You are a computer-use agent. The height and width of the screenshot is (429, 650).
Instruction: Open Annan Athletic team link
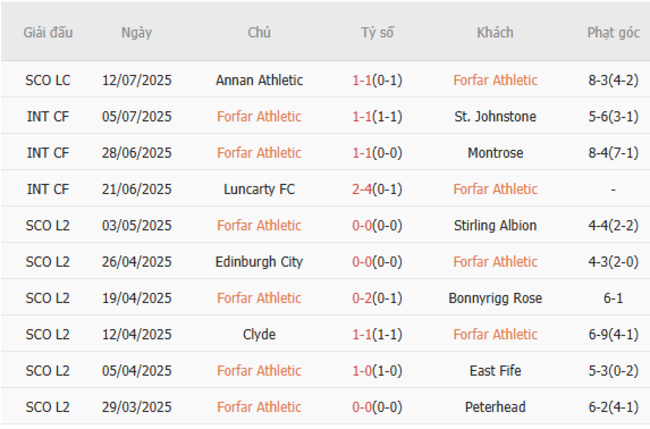(259, 80)
